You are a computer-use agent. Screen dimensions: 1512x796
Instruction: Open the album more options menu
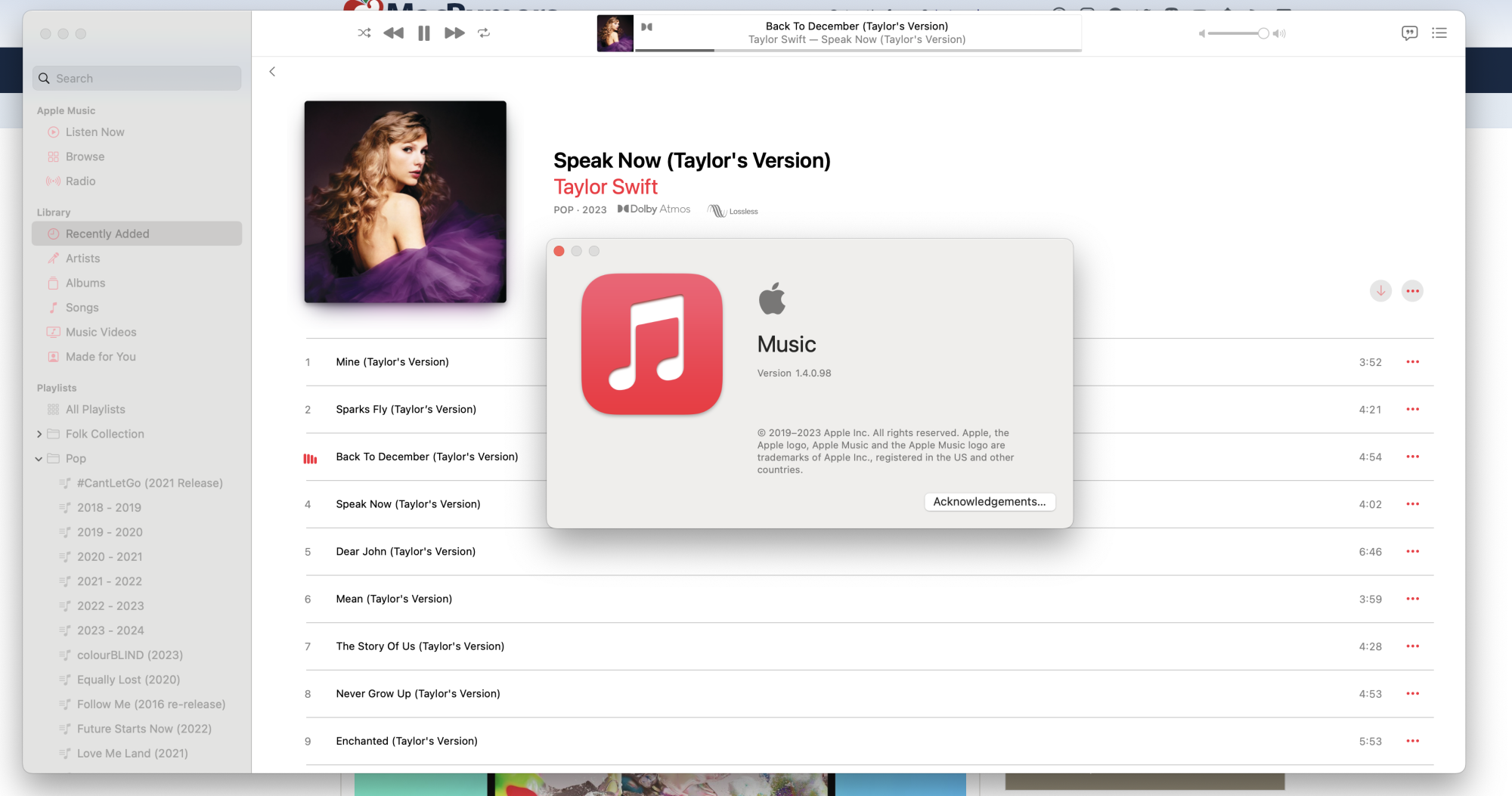click(x=1412, y=291)
